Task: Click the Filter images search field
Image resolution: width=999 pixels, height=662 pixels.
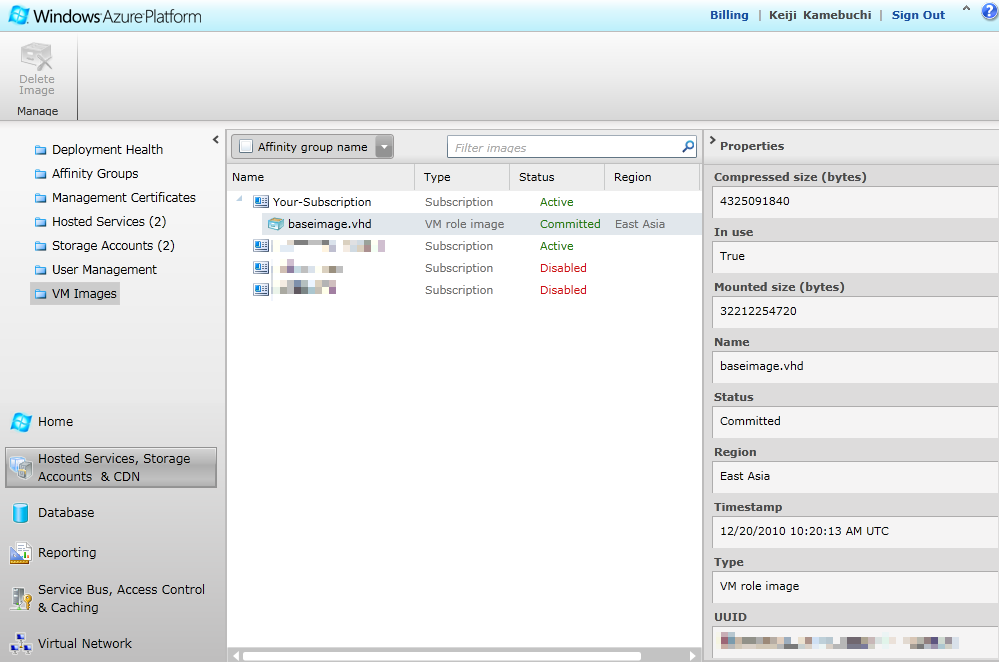Action: click(x=563, y=147)
